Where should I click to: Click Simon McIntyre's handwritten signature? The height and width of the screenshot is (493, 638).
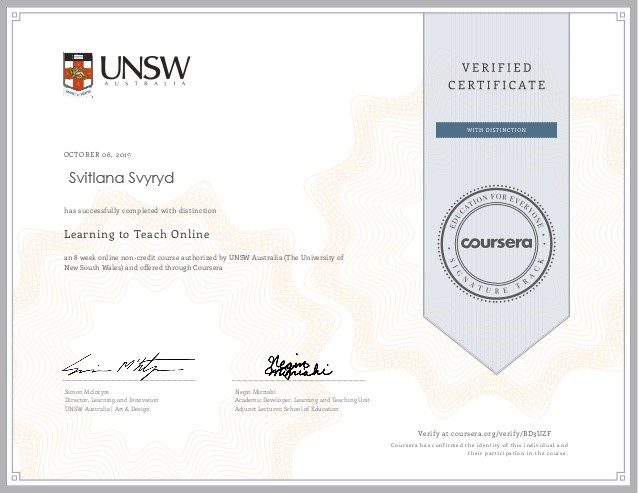pyautogui.click(x=128, y=366)
